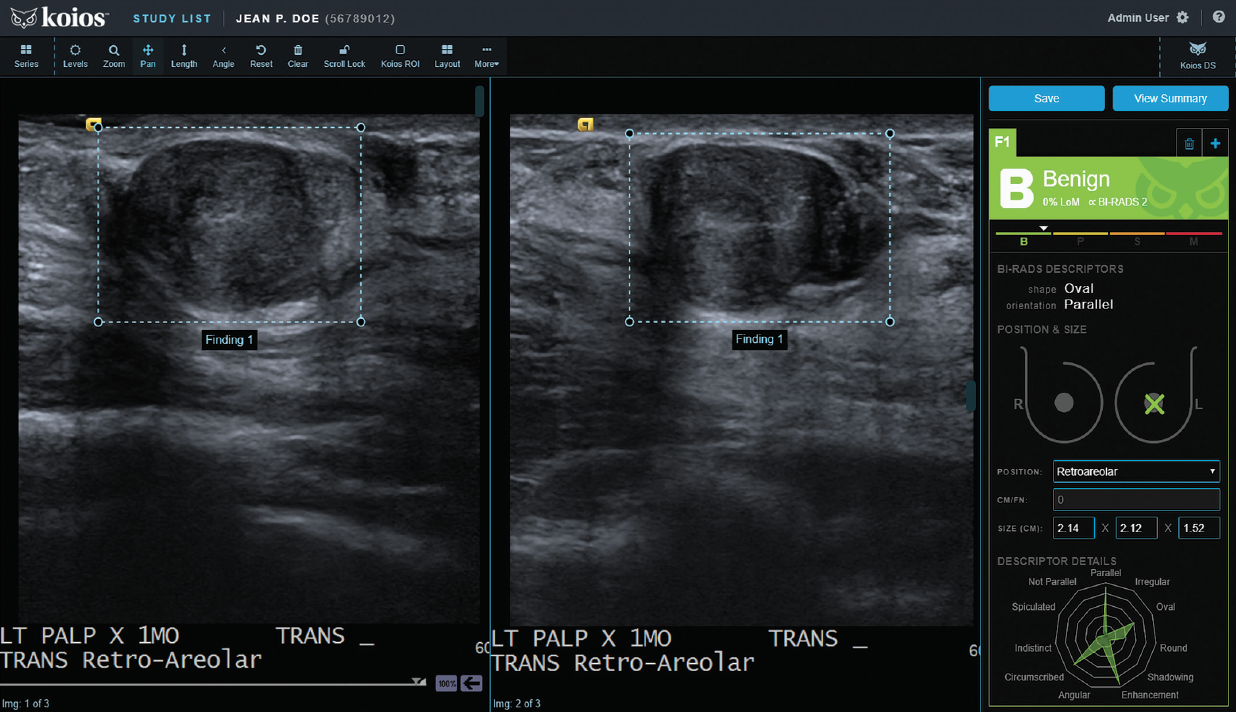Viewport: 1236px width, 712px height.
Task: Activate the Zoom tool
Action: click(114, 55)
